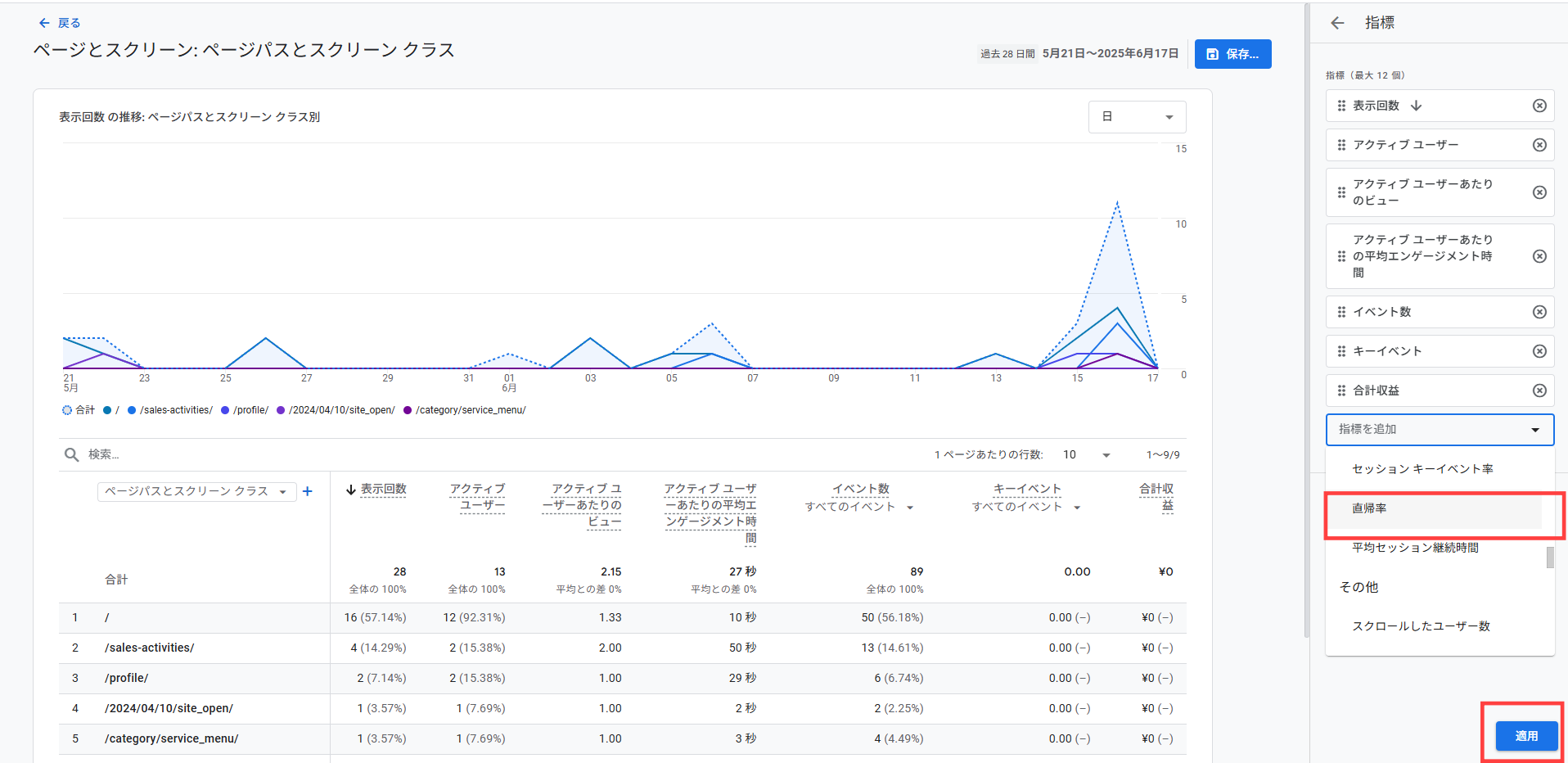Click the back arrow in 指標 panel header
Screen dimensions: 1568x763
(x=1337, y=23)
